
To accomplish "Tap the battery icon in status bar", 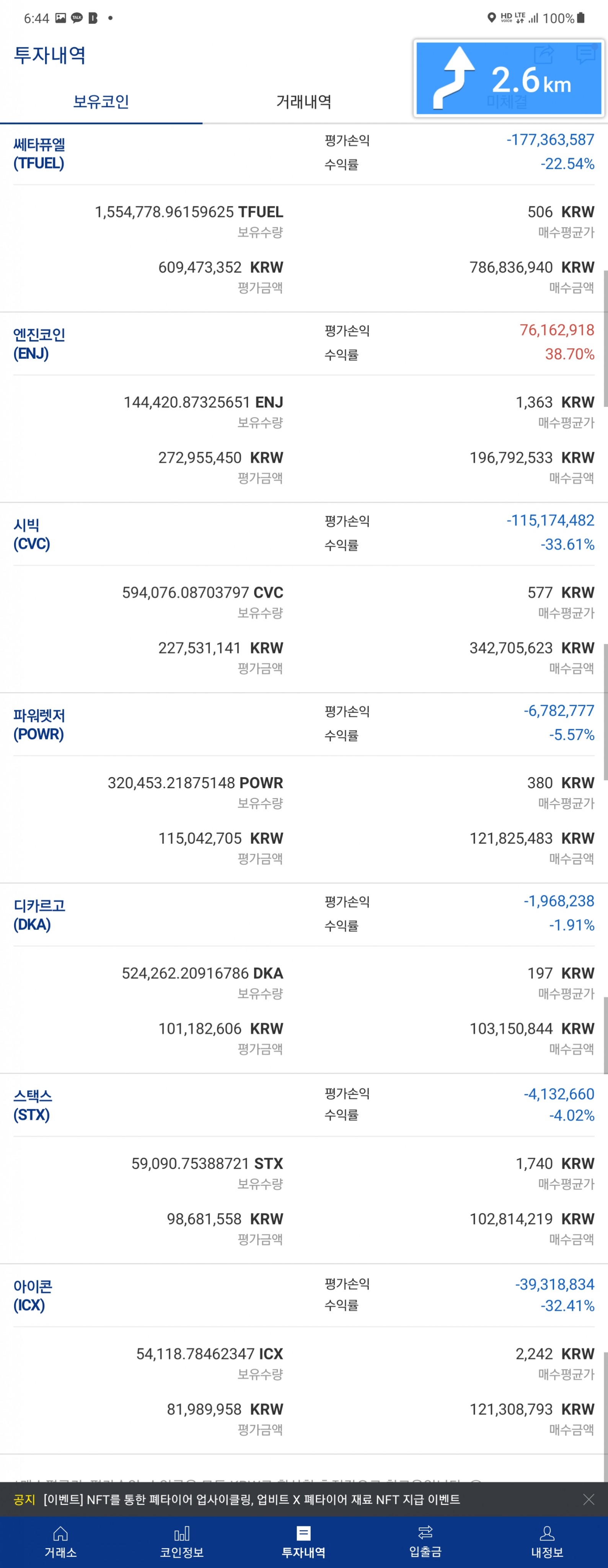I will pyautogui.click(x=580, y=18).
